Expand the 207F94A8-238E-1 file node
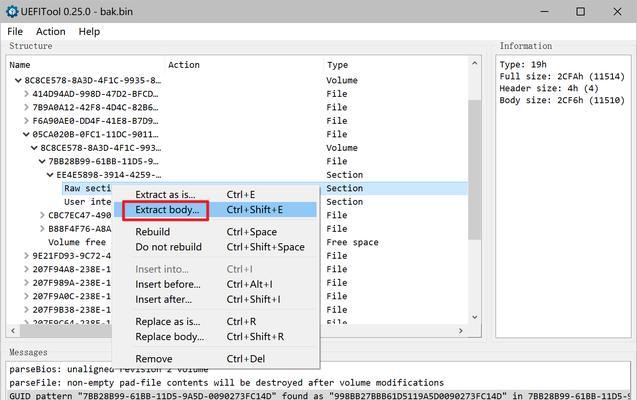The width and height of the screenshot is (637, 400). (26, 269)
